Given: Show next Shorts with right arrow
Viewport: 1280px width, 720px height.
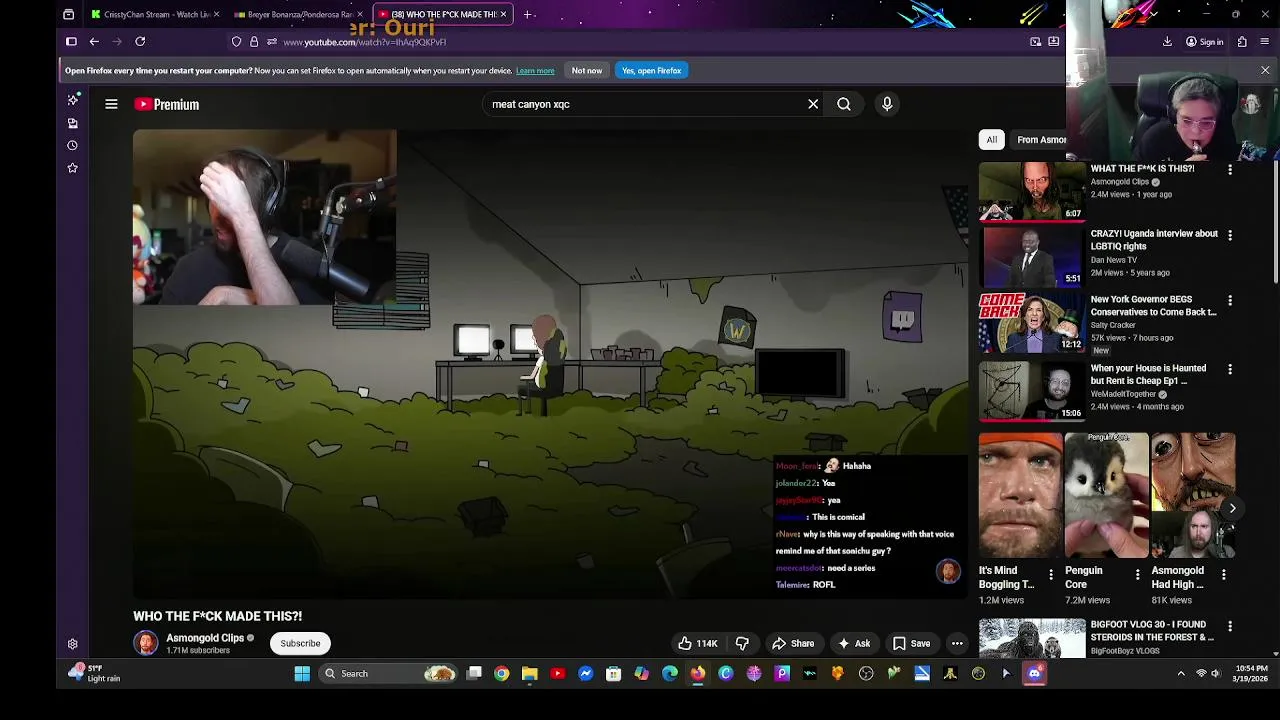Looking at the screenshot, I should pos(1232,508).
